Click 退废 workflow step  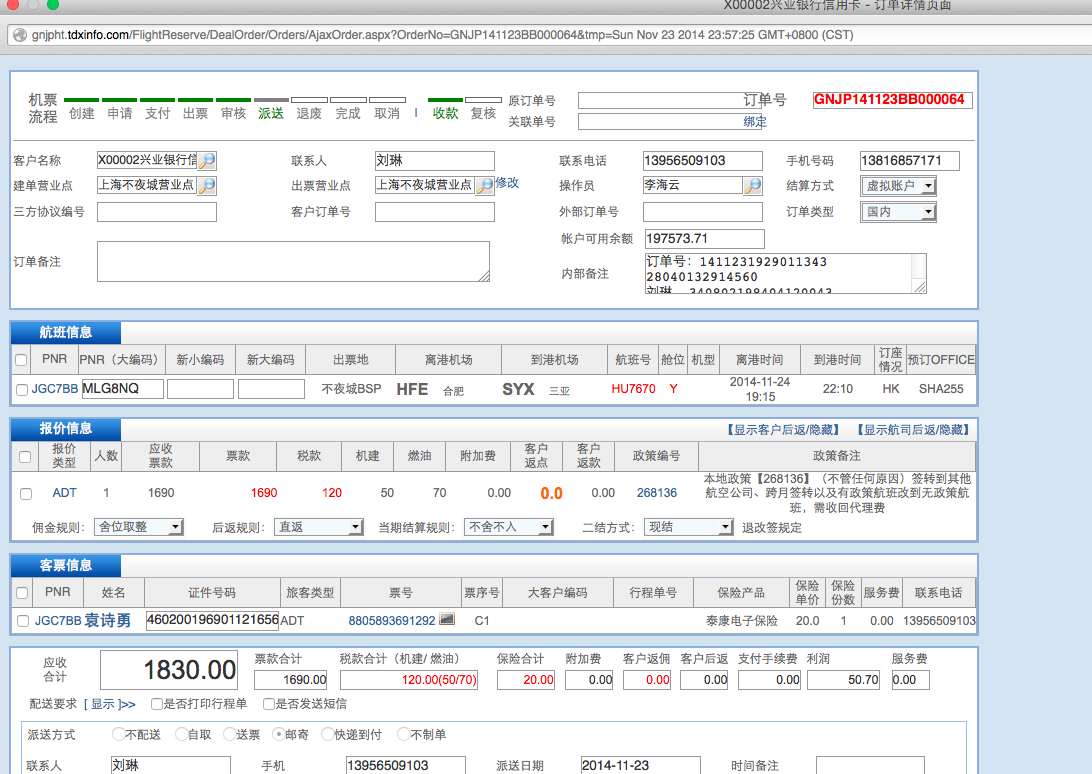309,114
